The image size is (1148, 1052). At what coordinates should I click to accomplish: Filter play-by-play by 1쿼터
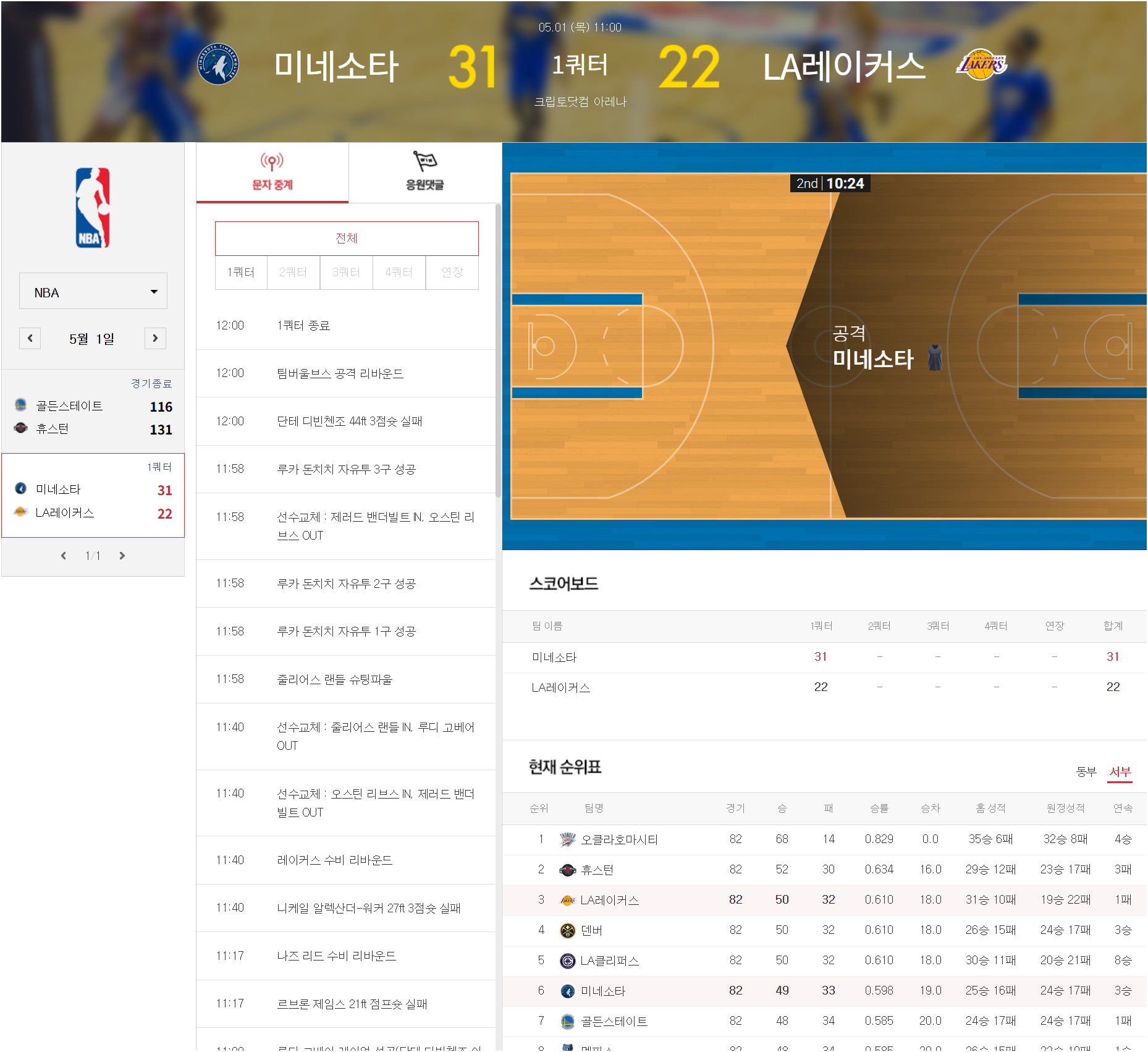pyautogui.click(x=241, y=272)
